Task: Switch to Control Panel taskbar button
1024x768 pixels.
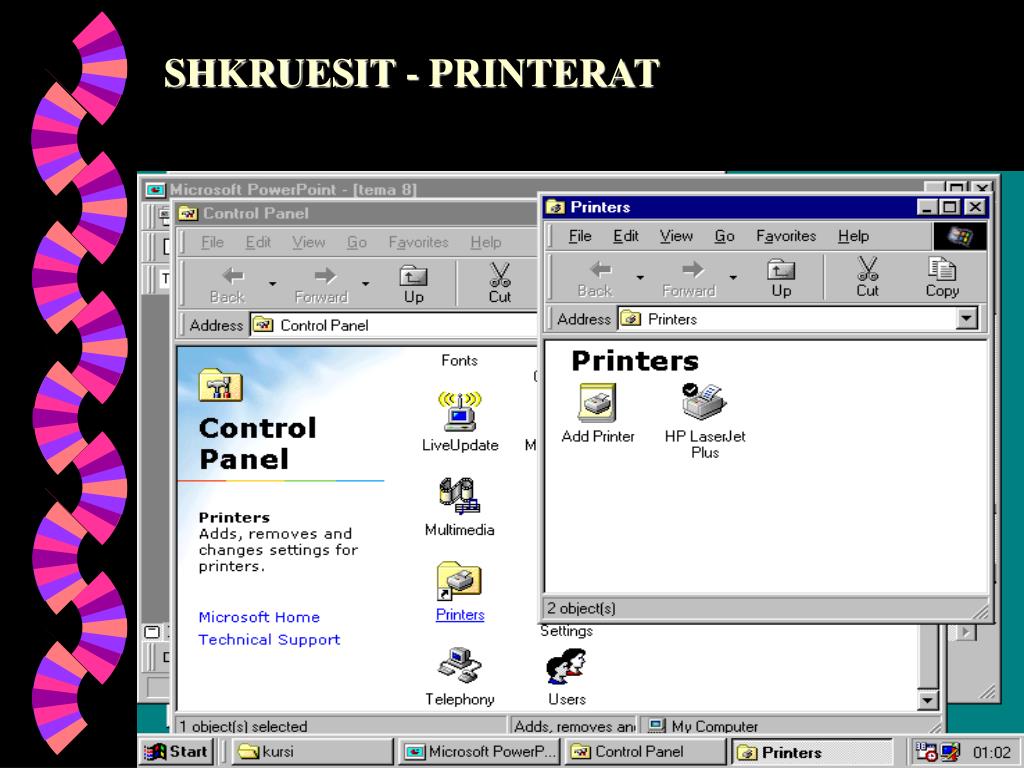Action: [645, 752]
